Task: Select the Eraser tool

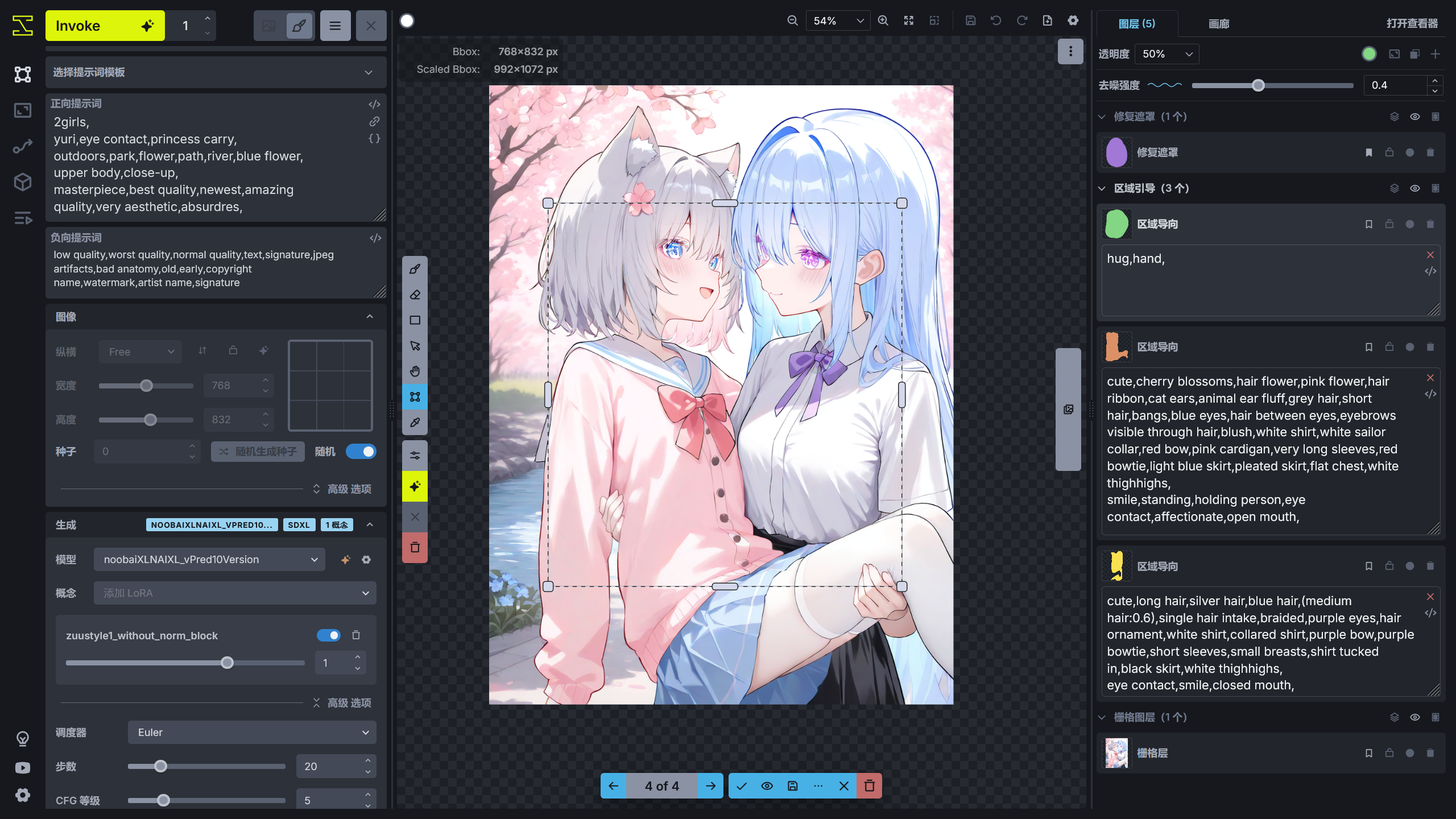Action: coord(415,294)
